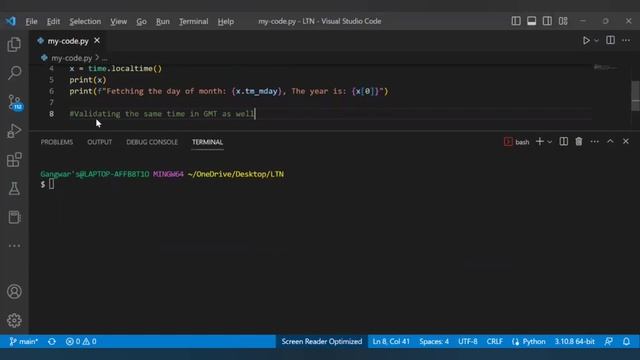
Task: Open the Help menu
Action: click(x=225, y=21)
